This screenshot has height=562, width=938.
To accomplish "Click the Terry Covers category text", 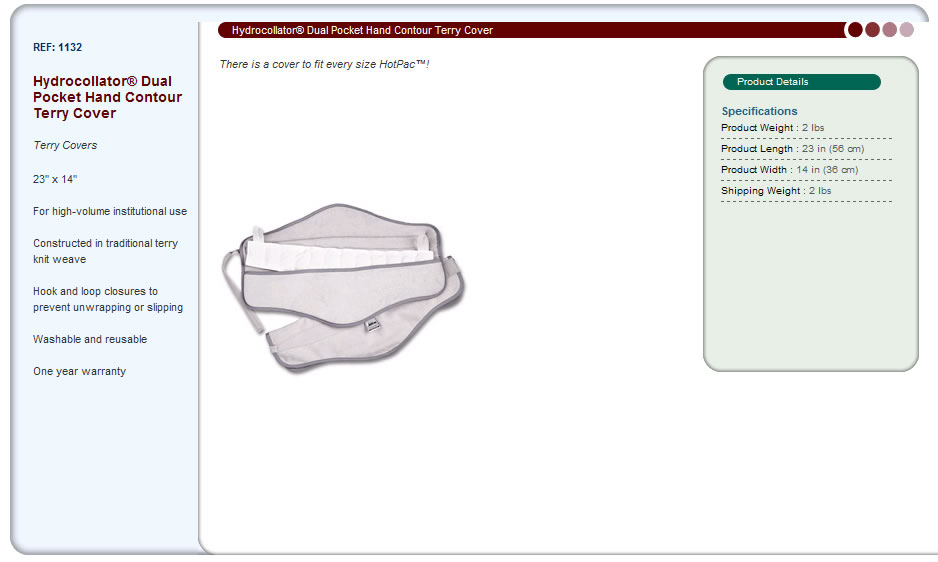I will (65, 145).
